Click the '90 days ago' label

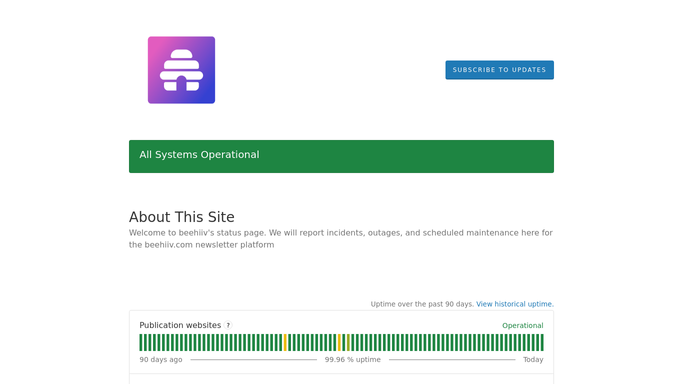161,360
